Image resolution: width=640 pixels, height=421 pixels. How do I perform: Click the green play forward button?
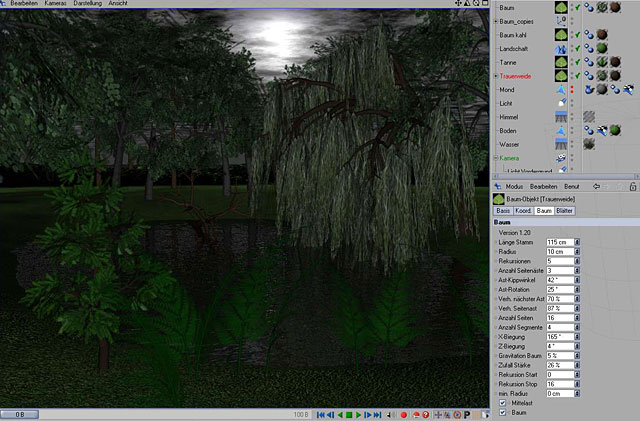tap(358, 415)
